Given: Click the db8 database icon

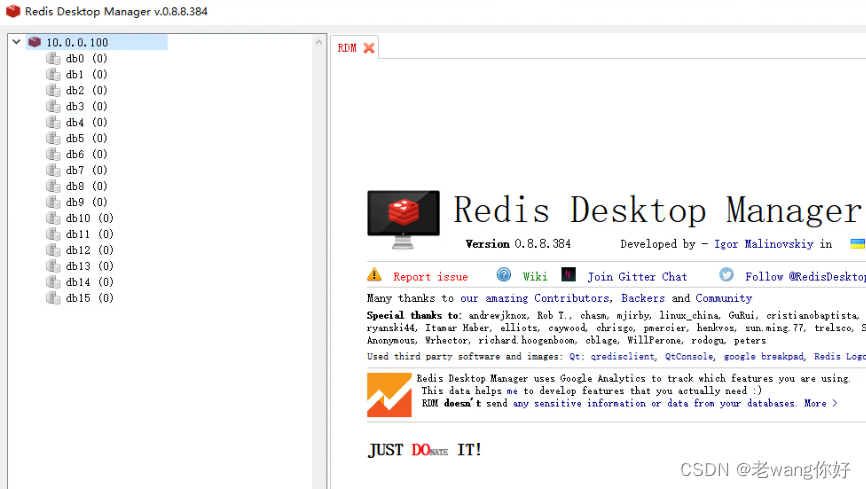Looking at the screenshot, I should pos(53,187).
